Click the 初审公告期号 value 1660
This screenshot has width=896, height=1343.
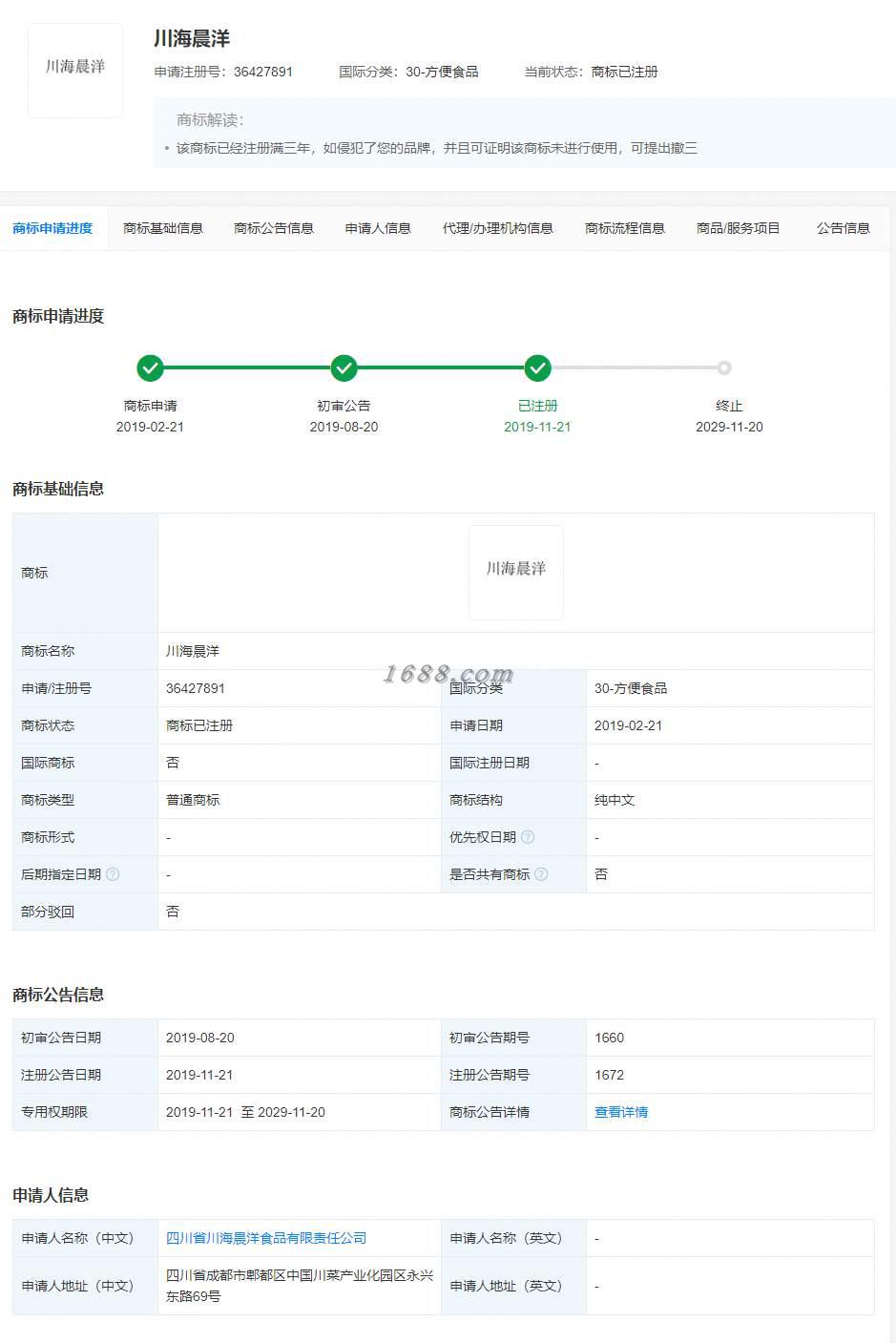point(609,1038)
